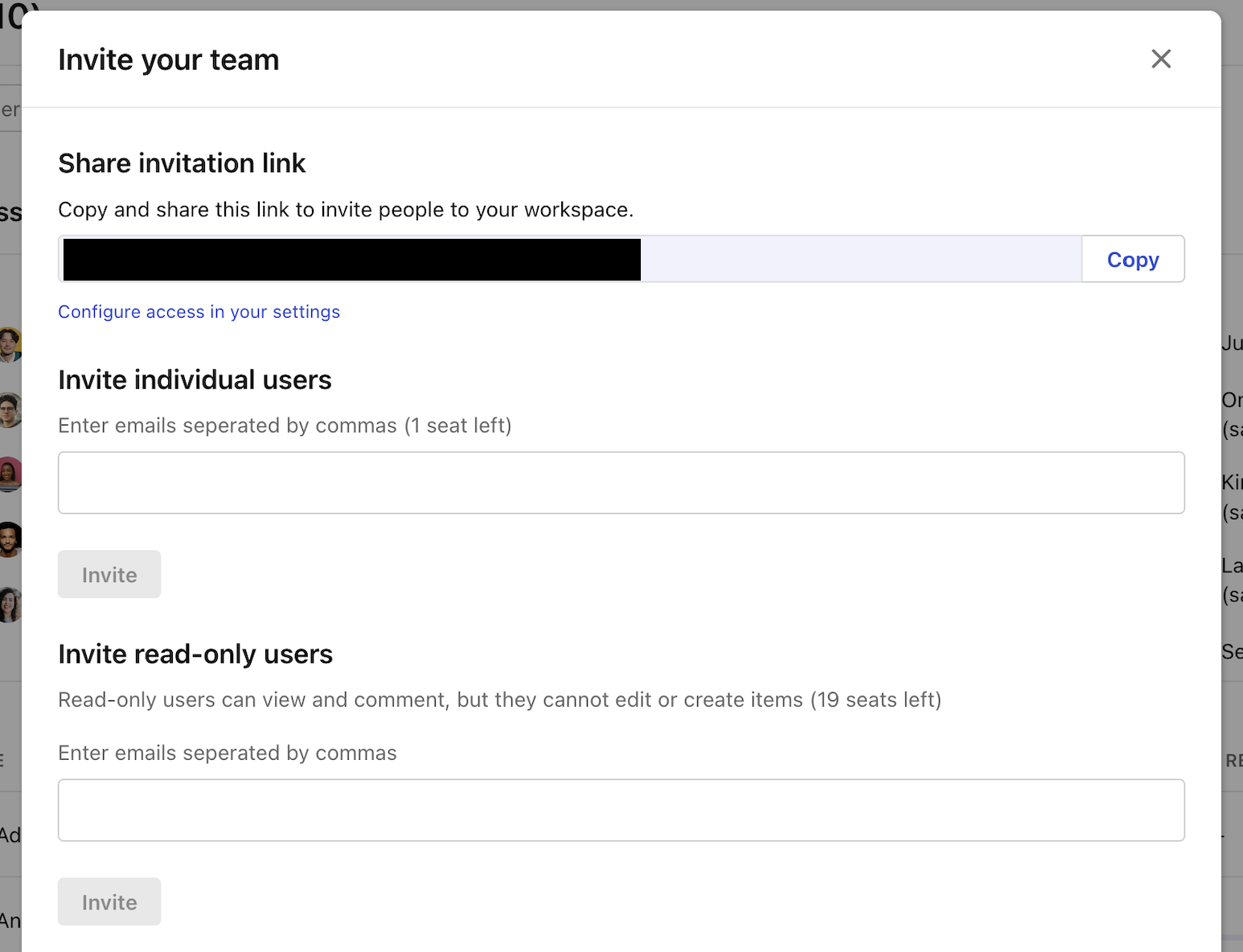
Task: Click avatar of bearded man with afro
Action: coord(10,540)
